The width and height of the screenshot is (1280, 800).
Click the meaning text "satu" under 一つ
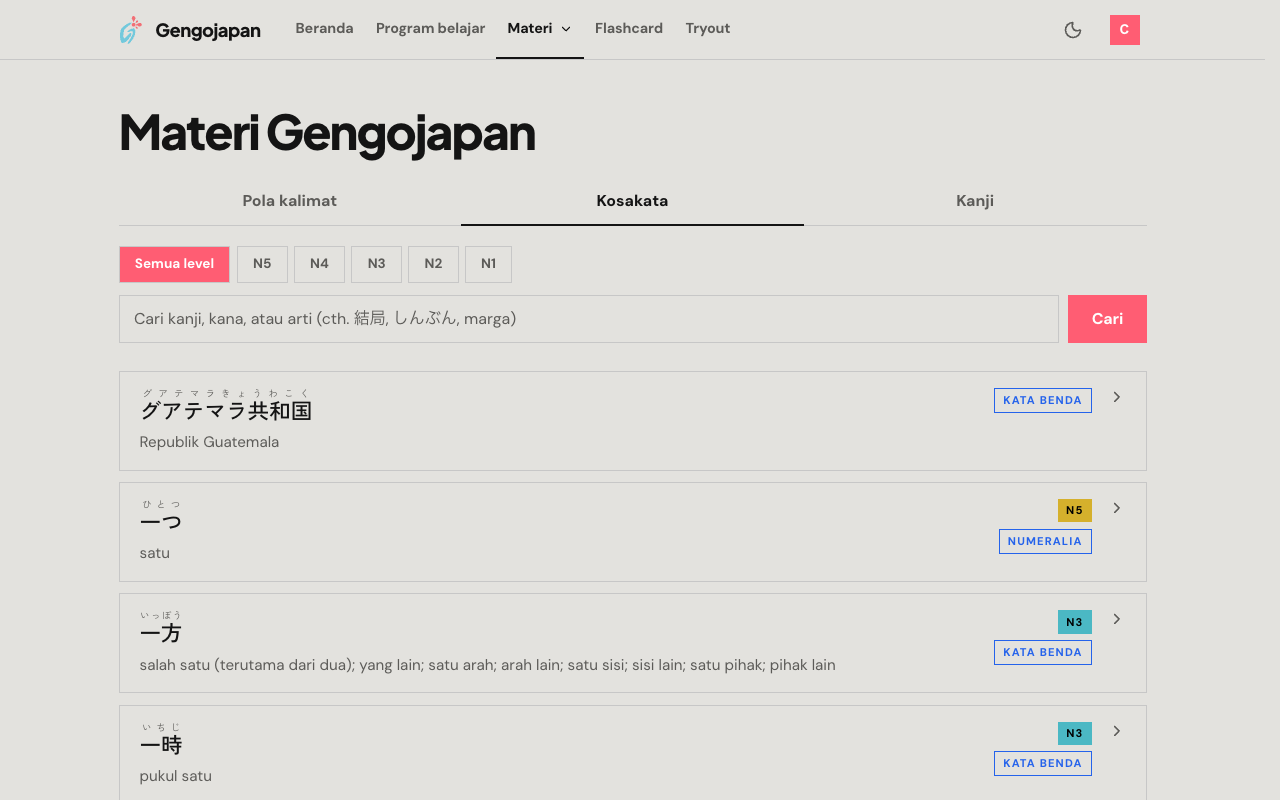pos(155,553)
